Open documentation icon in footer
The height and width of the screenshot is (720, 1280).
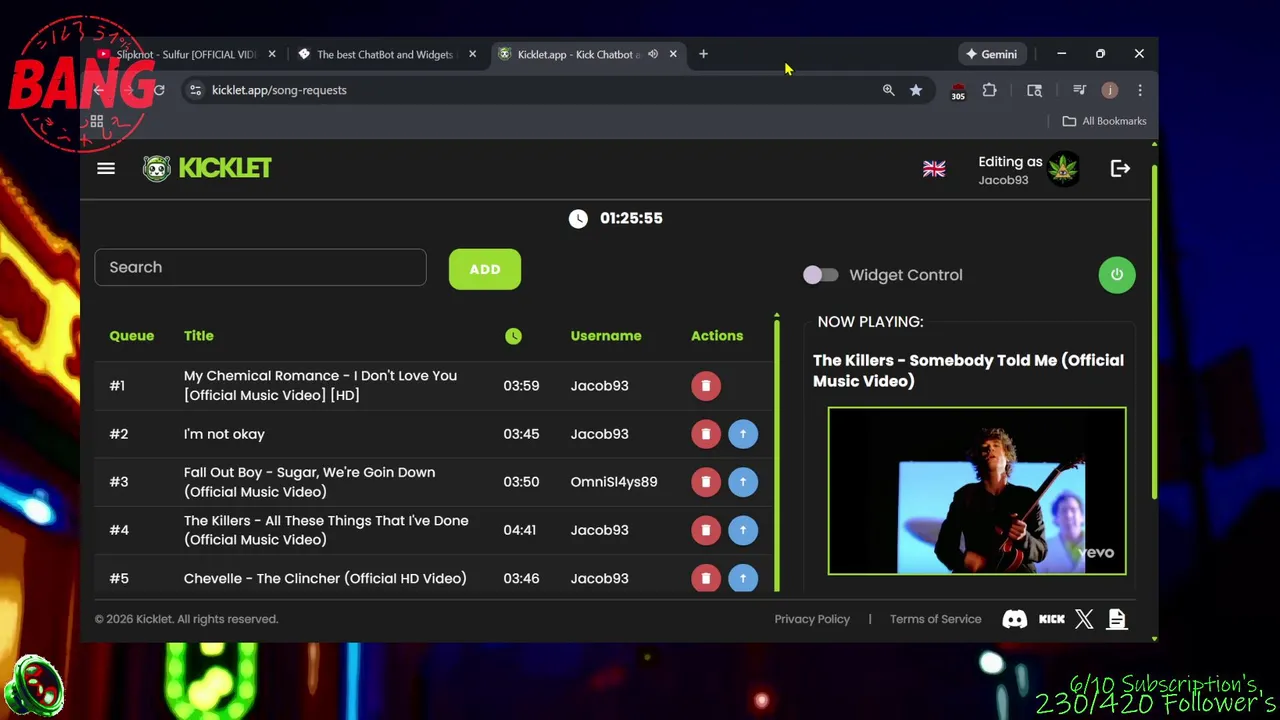[x=1117, y=619]
